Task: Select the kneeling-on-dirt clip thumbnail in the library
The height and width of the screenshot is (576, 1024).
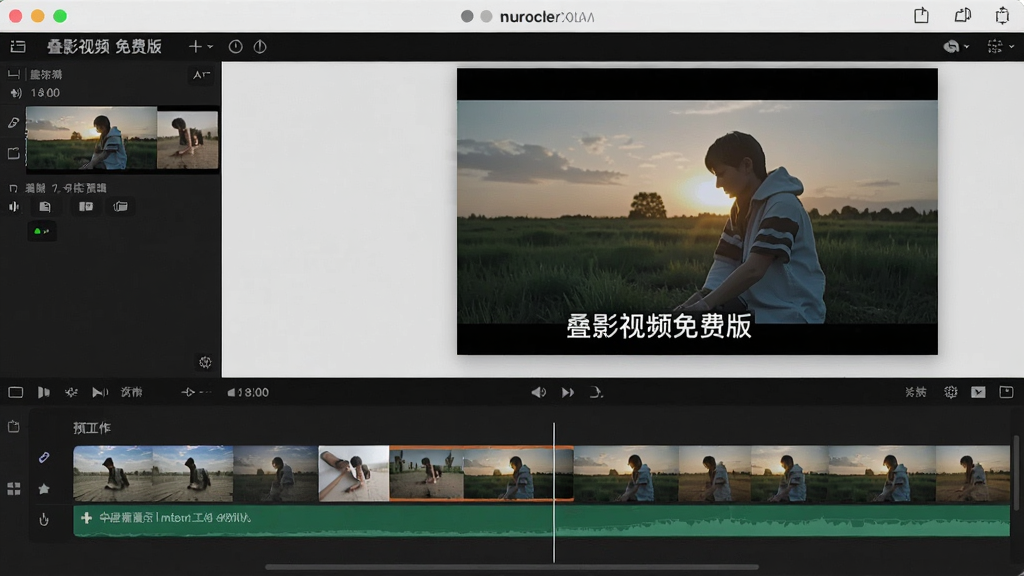Action: click(187, 140)
